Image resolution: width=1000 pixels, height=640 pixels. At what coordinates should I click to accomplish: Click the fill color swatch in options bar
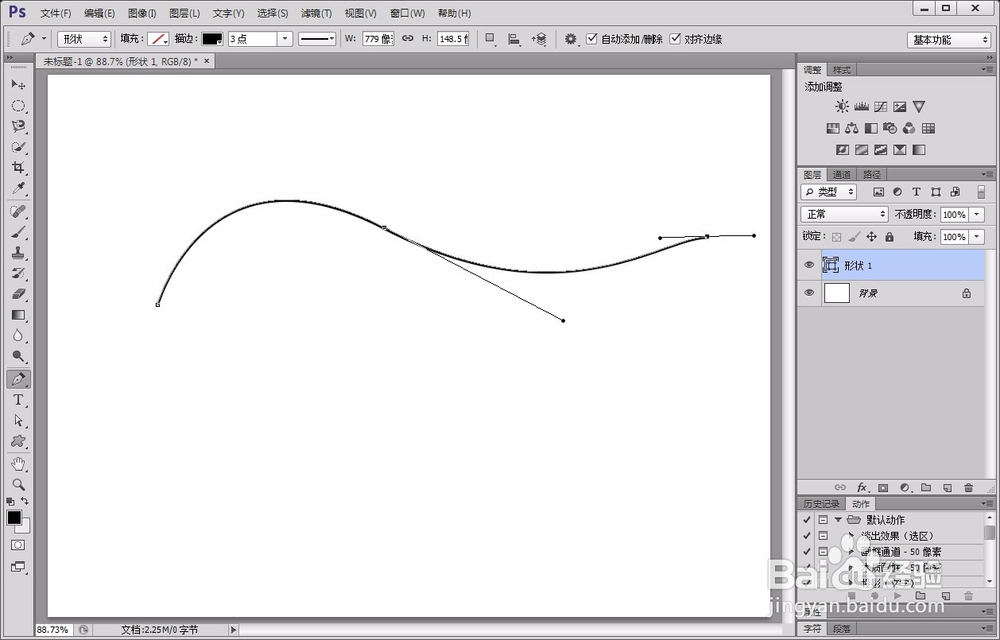[x=158, y=39]
